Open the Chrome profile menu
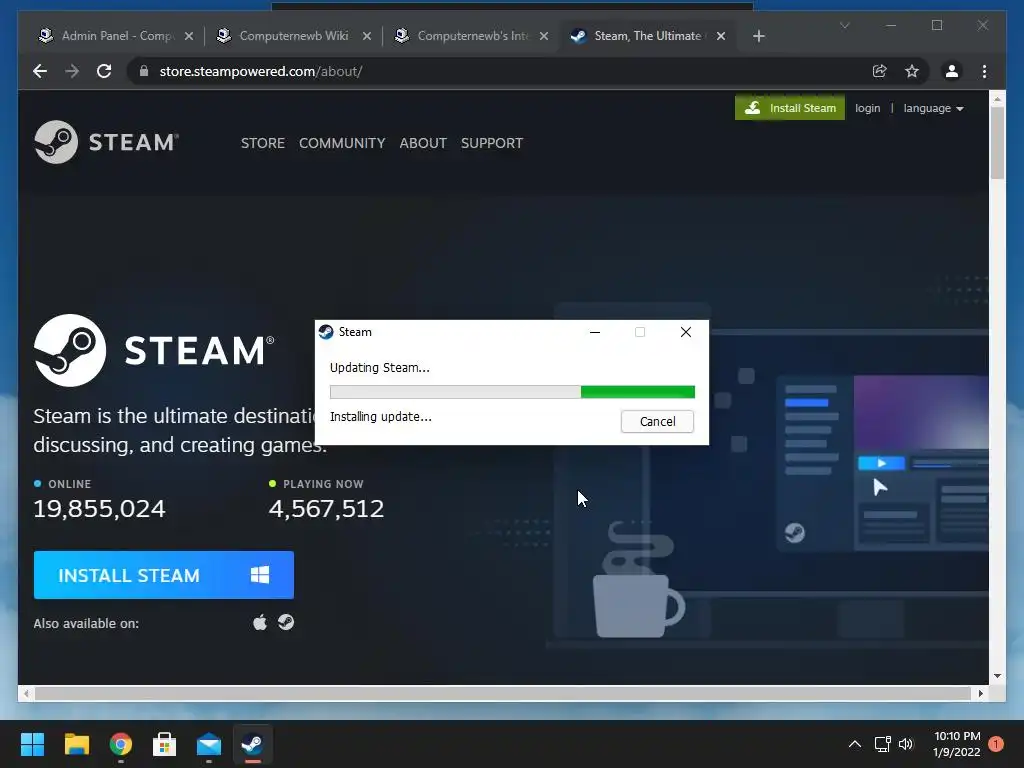 (x=952, y=71)
